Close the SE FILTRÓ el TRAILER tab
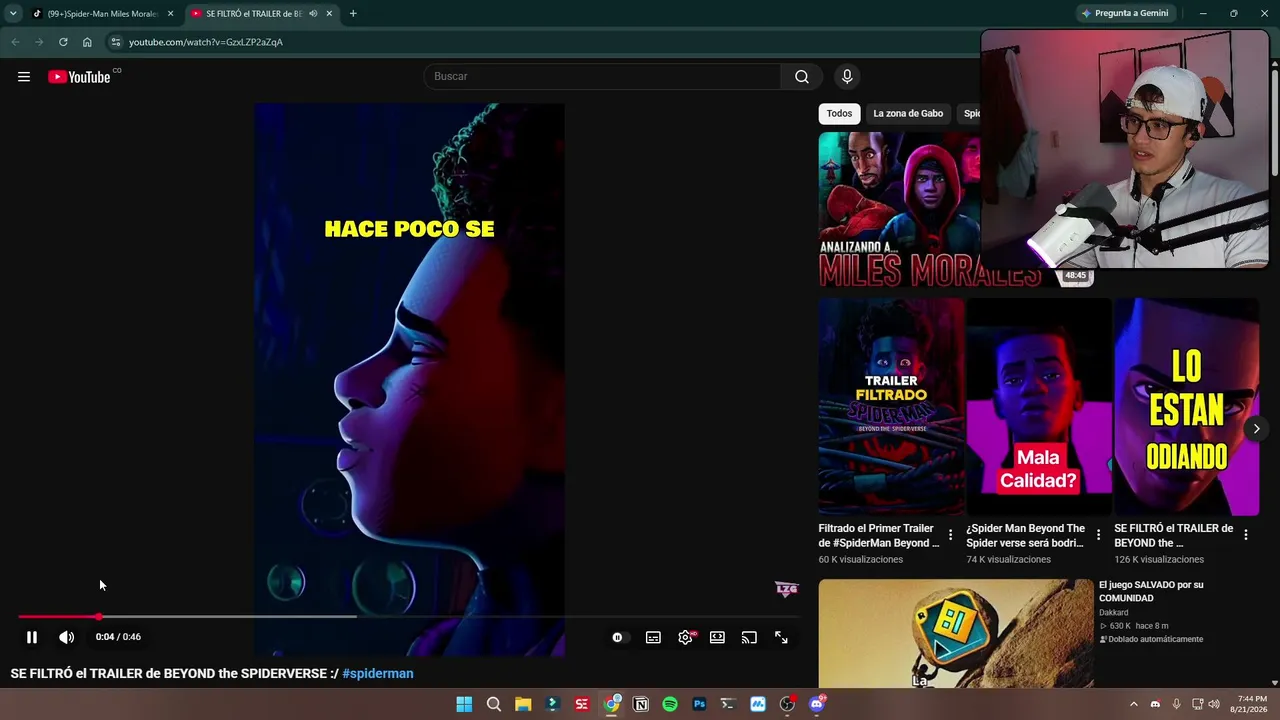 tap(329, 14)
